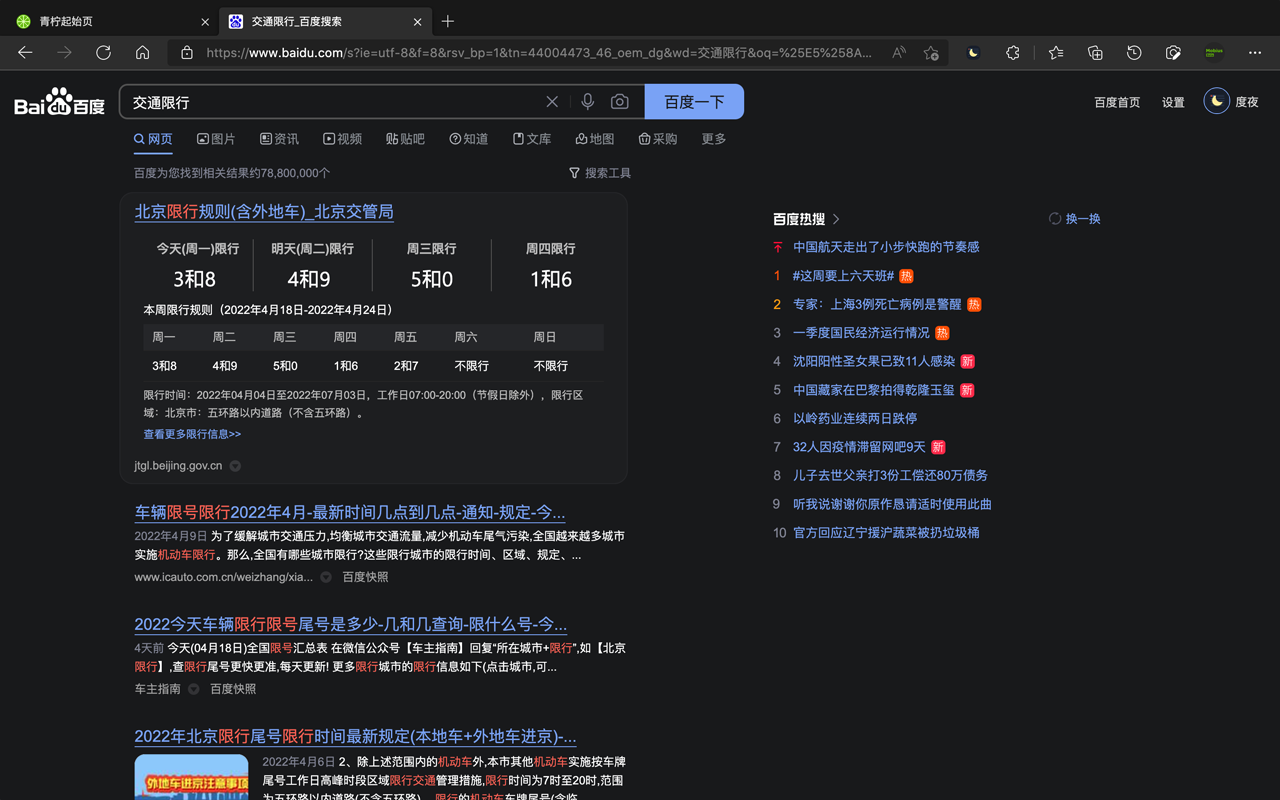This screenshot has width=1280, height=800.
Task: Toggle dark mode via the moon icon
Action: click(x=972, y=53)
